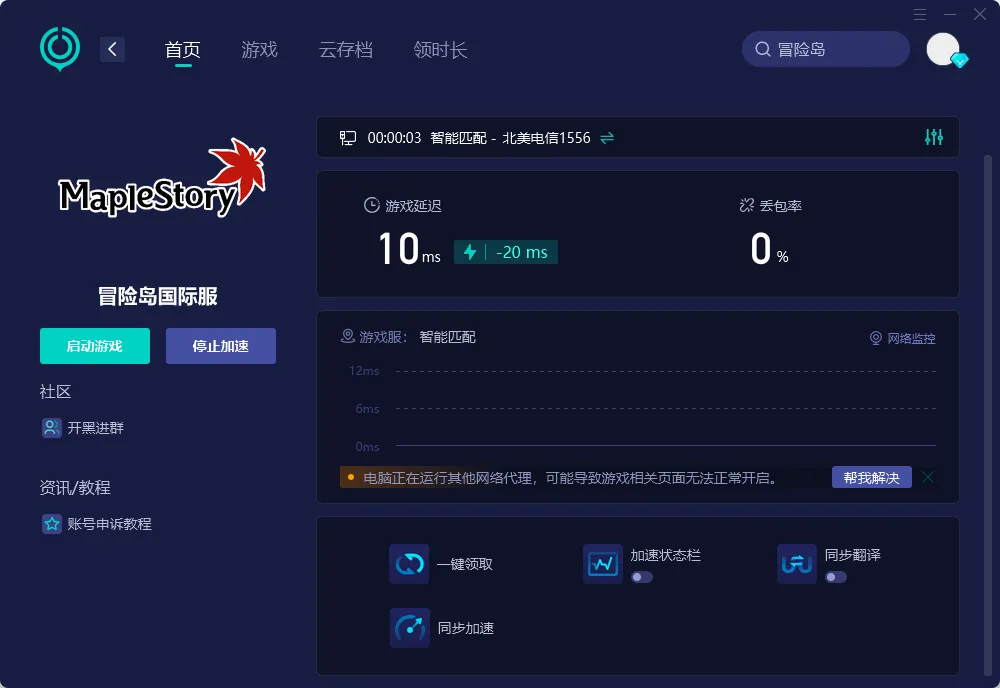Open the hamburger menu in title bar
This screenshot has width=1000, height=688.
point(920,14)
